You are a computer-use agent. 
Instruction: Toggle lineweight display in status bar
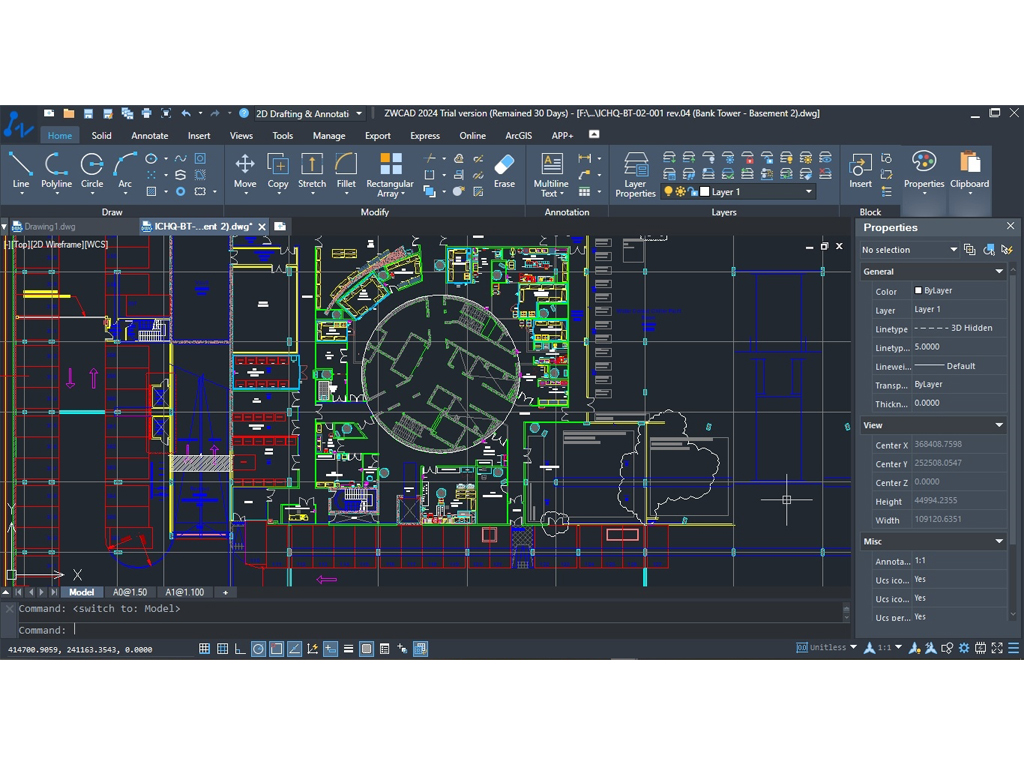click(x=348, y=649)
